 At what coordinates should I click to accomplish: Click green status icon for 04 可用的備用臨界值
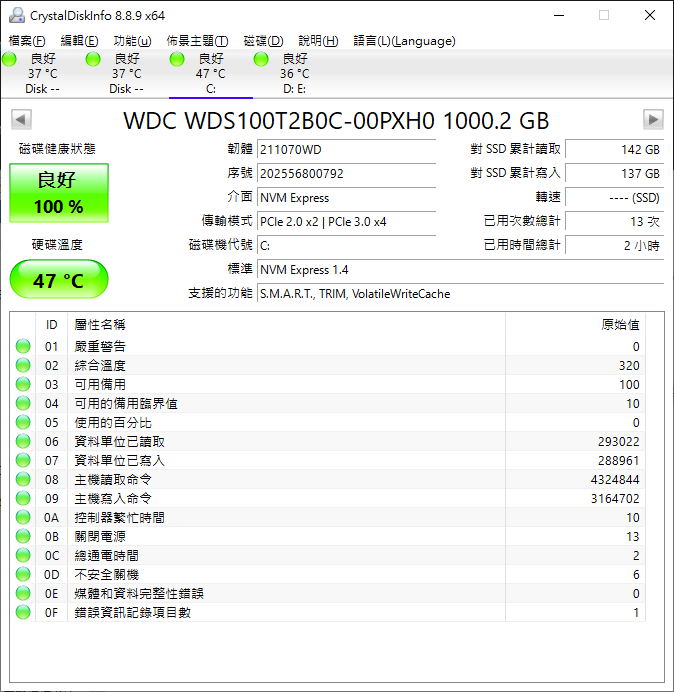point(23,403)
